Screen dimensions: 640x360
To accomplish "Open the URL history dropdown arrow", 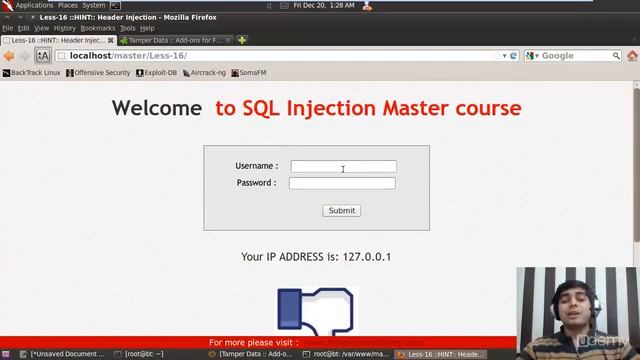I will tap(504, 56).
